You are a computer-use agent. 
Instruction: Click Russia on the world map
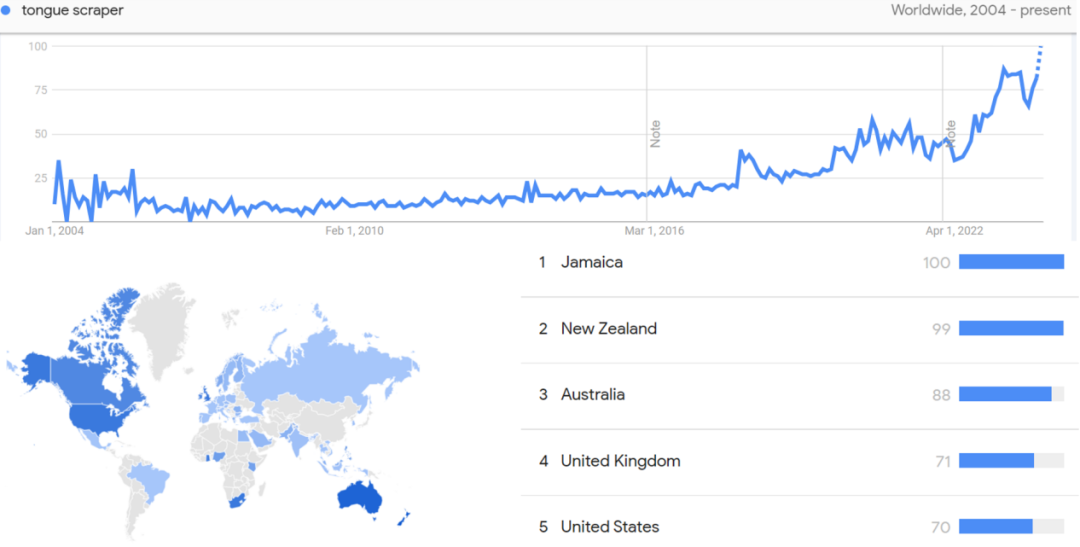click(330, 372)
